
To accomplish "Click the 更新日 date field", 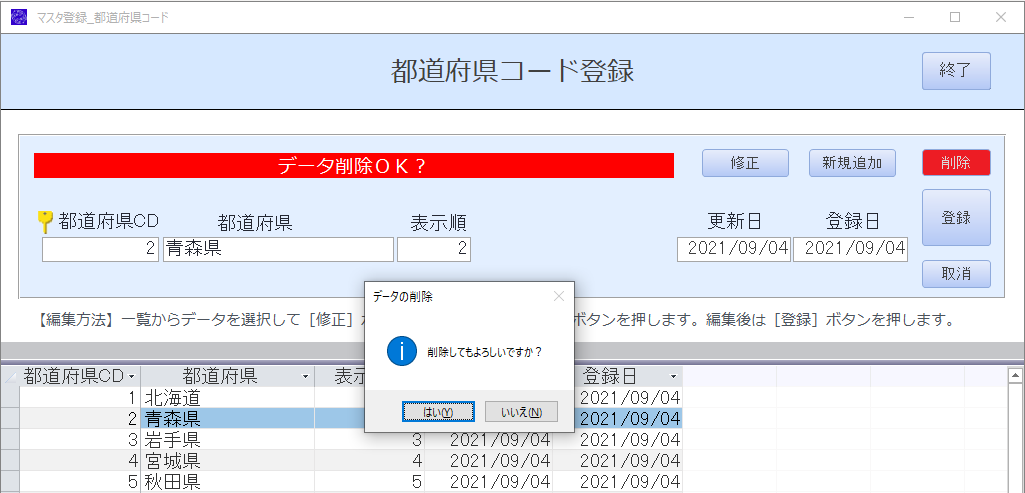I will click(734, 249).
